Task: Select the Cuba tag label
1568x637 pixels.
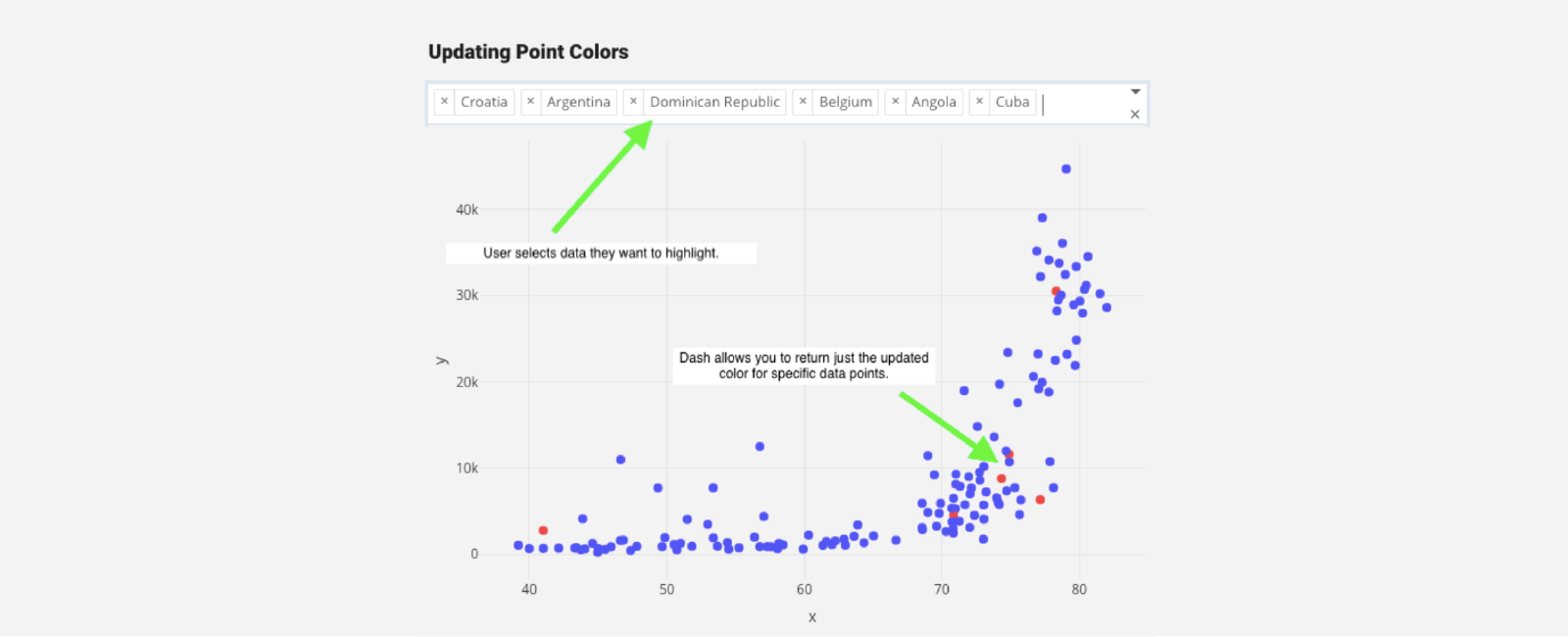Action: point(1012,102)
